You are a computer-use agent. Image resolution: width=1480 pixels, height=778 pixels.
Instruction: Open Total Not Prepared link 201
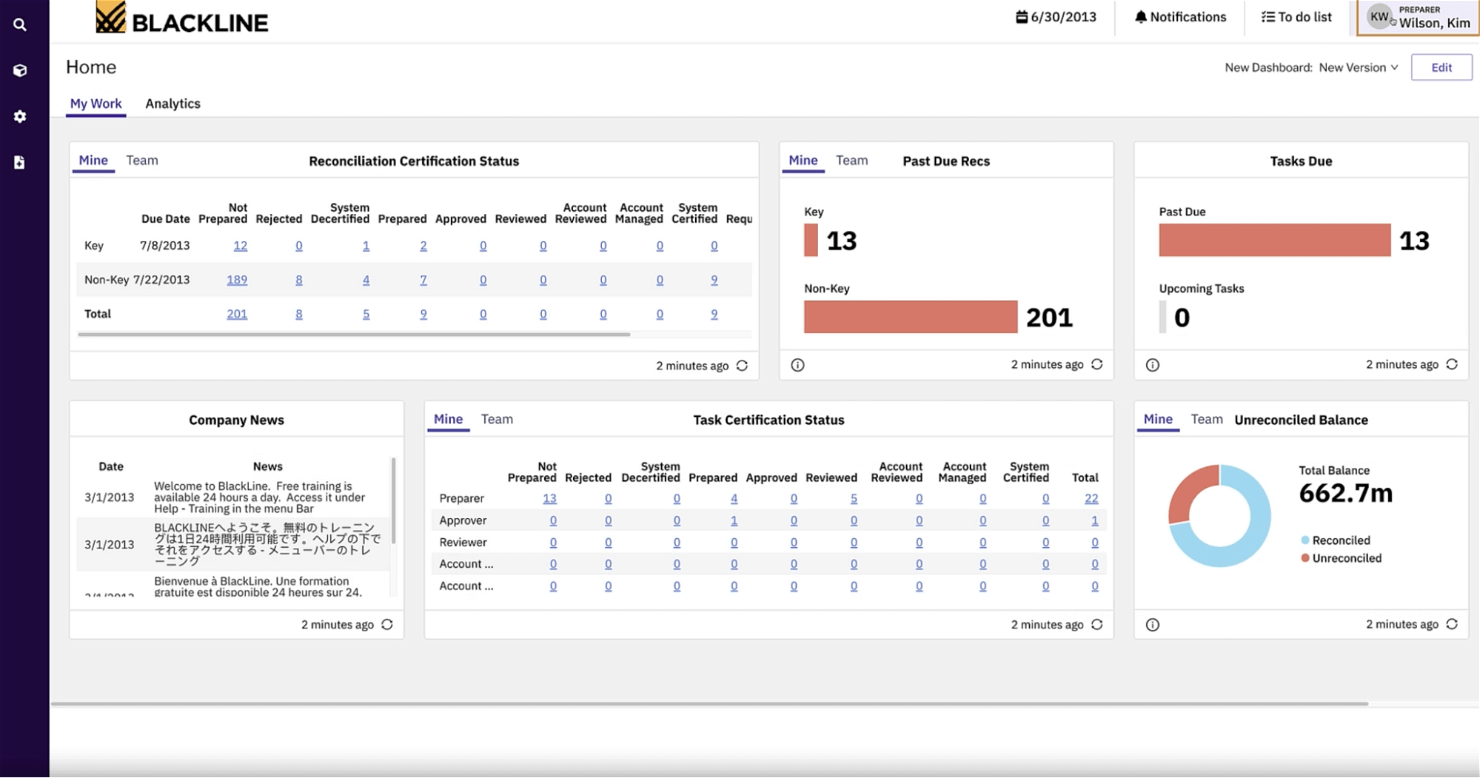(237, 314)
